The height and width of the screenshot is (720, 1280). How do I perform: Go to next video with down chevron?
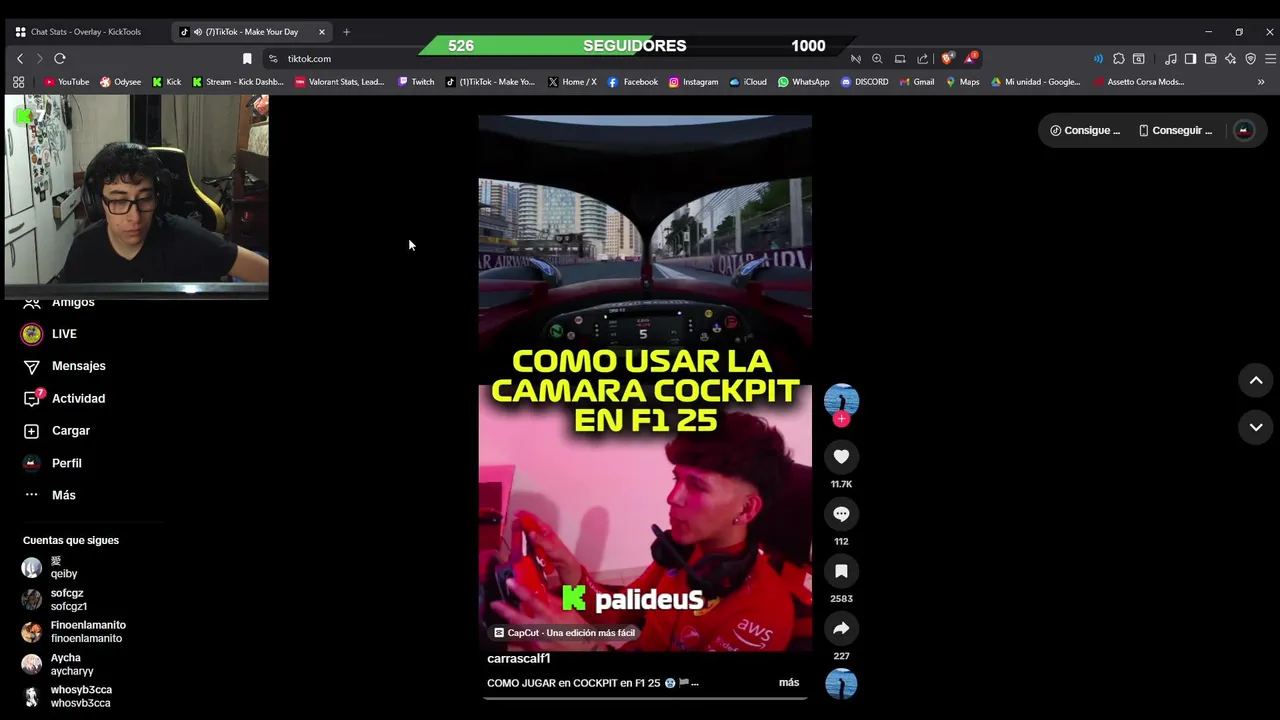point(1256,427)
